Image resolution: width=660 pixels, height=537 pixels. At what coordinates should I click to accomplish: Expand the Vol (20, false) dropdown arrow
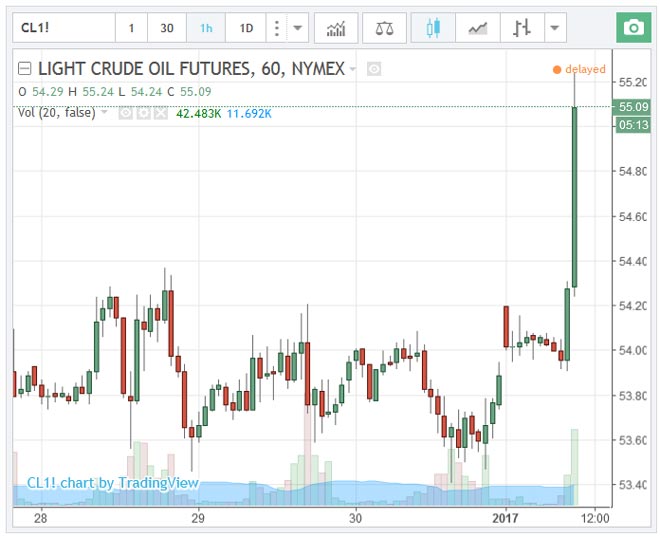click(105, 113)
